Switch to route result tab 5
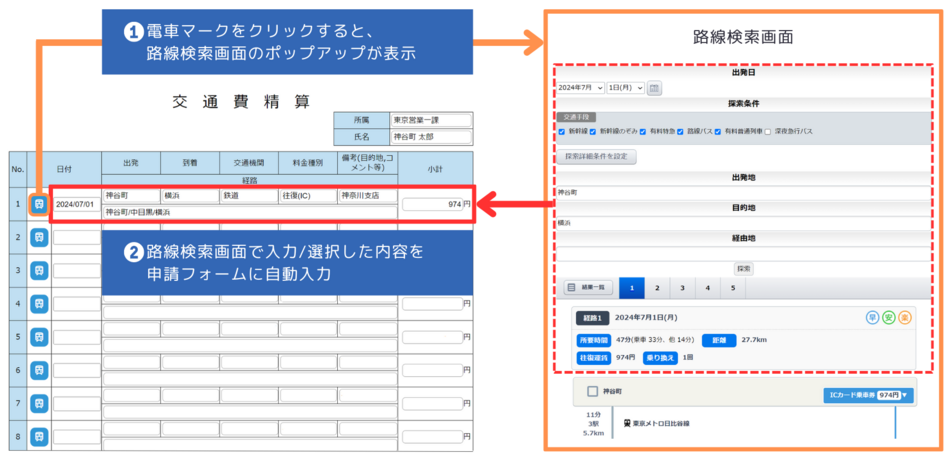Screen dimensions: 950x460 click(x=733, y=288)
